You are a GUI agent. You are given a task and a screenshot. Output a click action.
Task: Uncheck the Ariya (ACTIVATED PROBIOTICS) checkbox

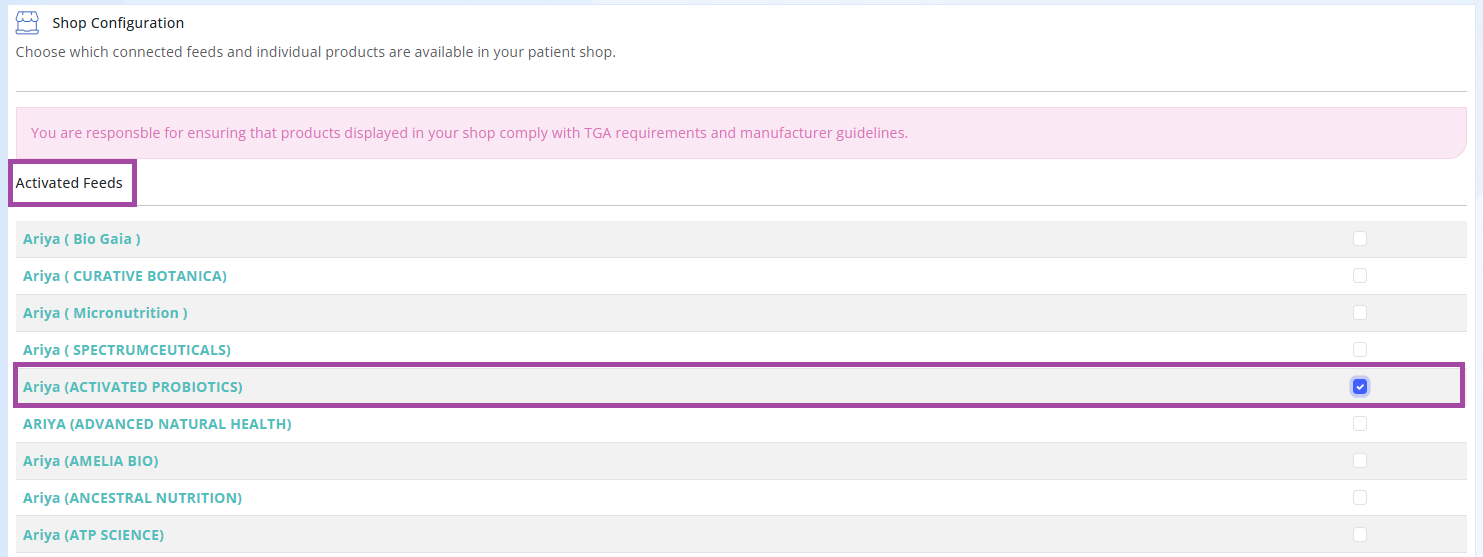tap(1359, 387)
